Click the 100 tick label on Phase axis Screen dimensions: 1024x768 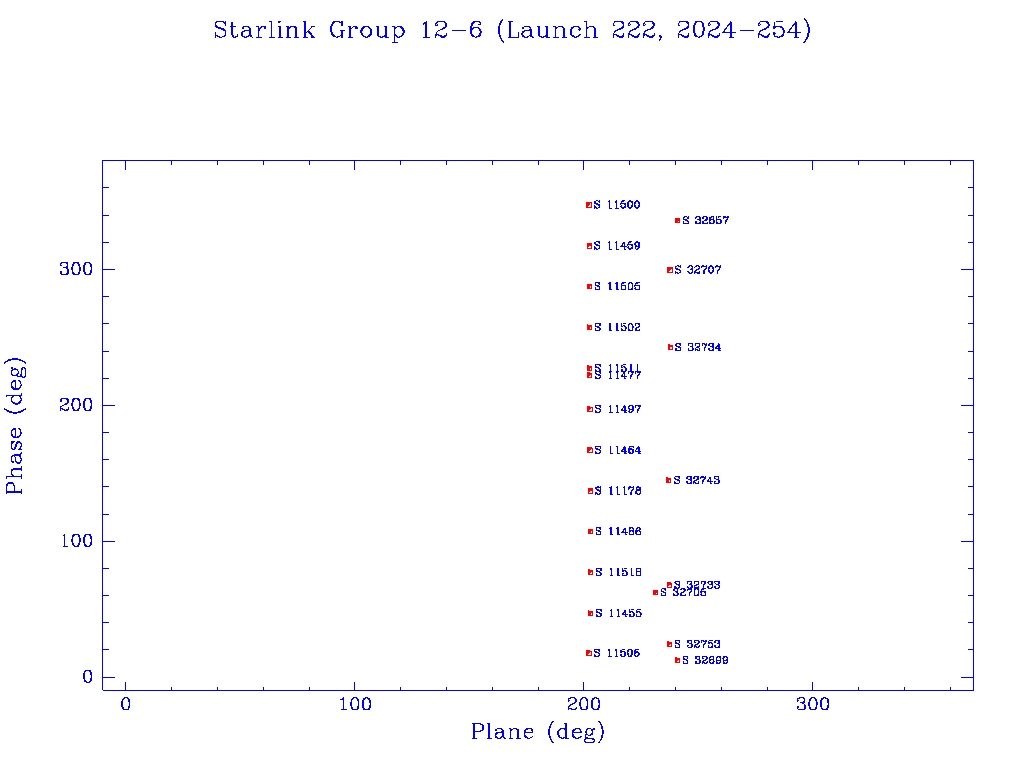76,541
